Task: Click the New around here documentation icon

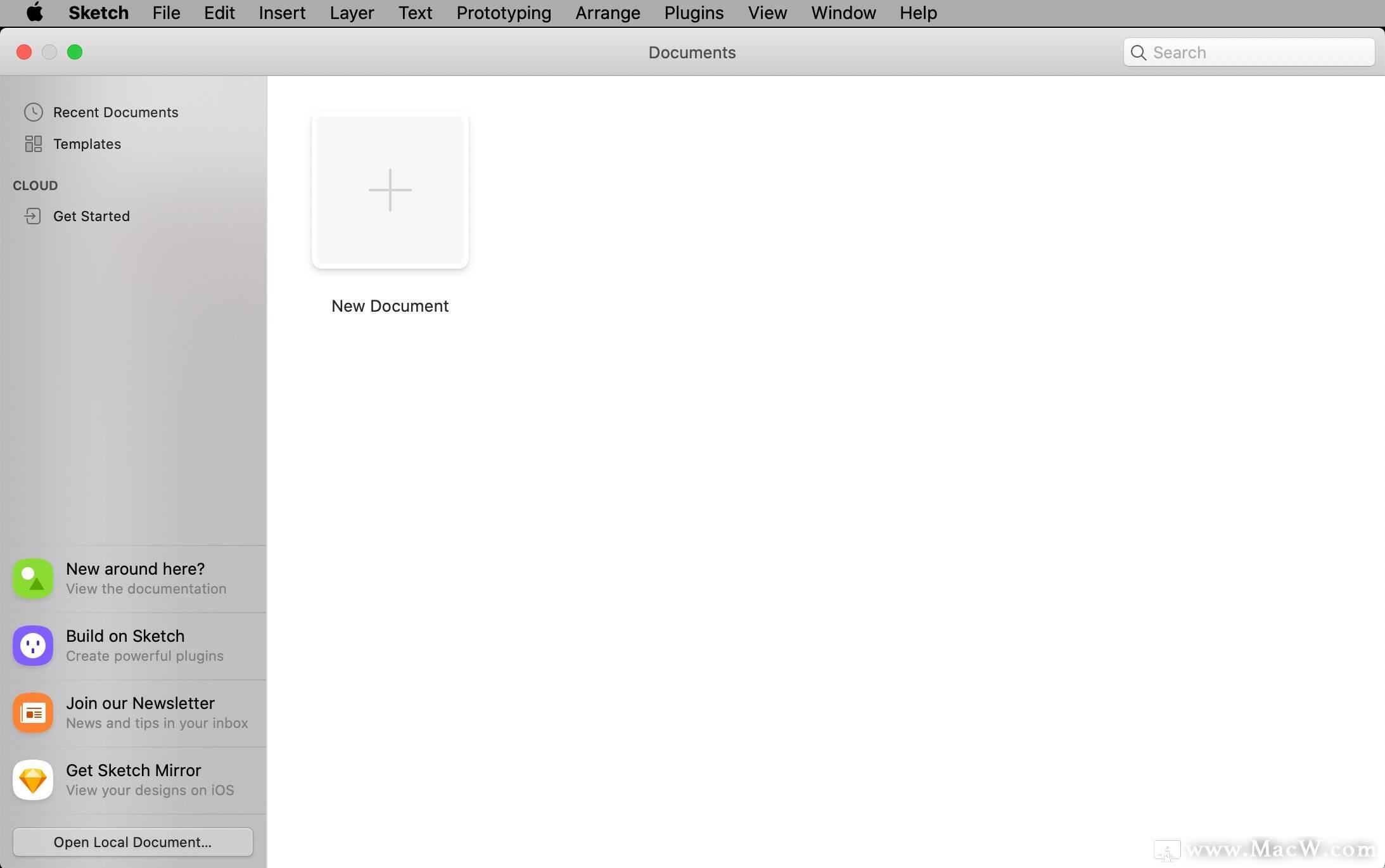Action: 33,578
